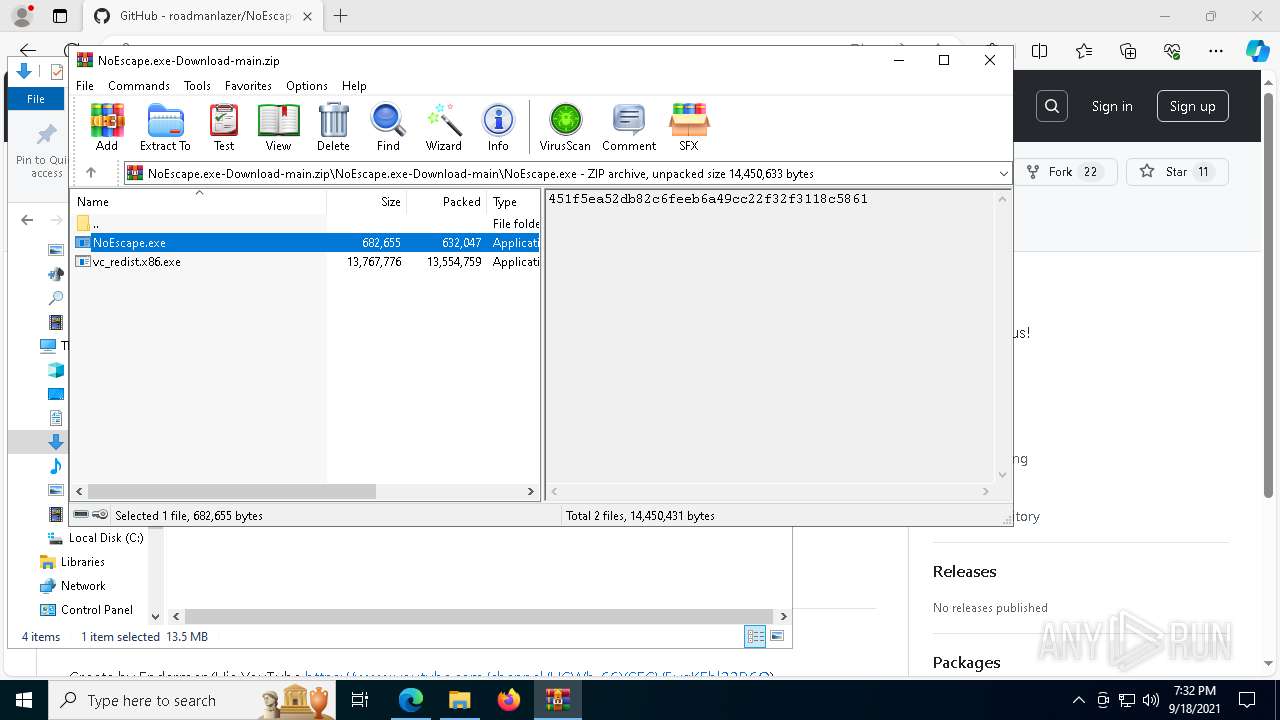Click the file list horizontal scrollbar
This screenshot has width=1280, height=720.
click(232, 492)
